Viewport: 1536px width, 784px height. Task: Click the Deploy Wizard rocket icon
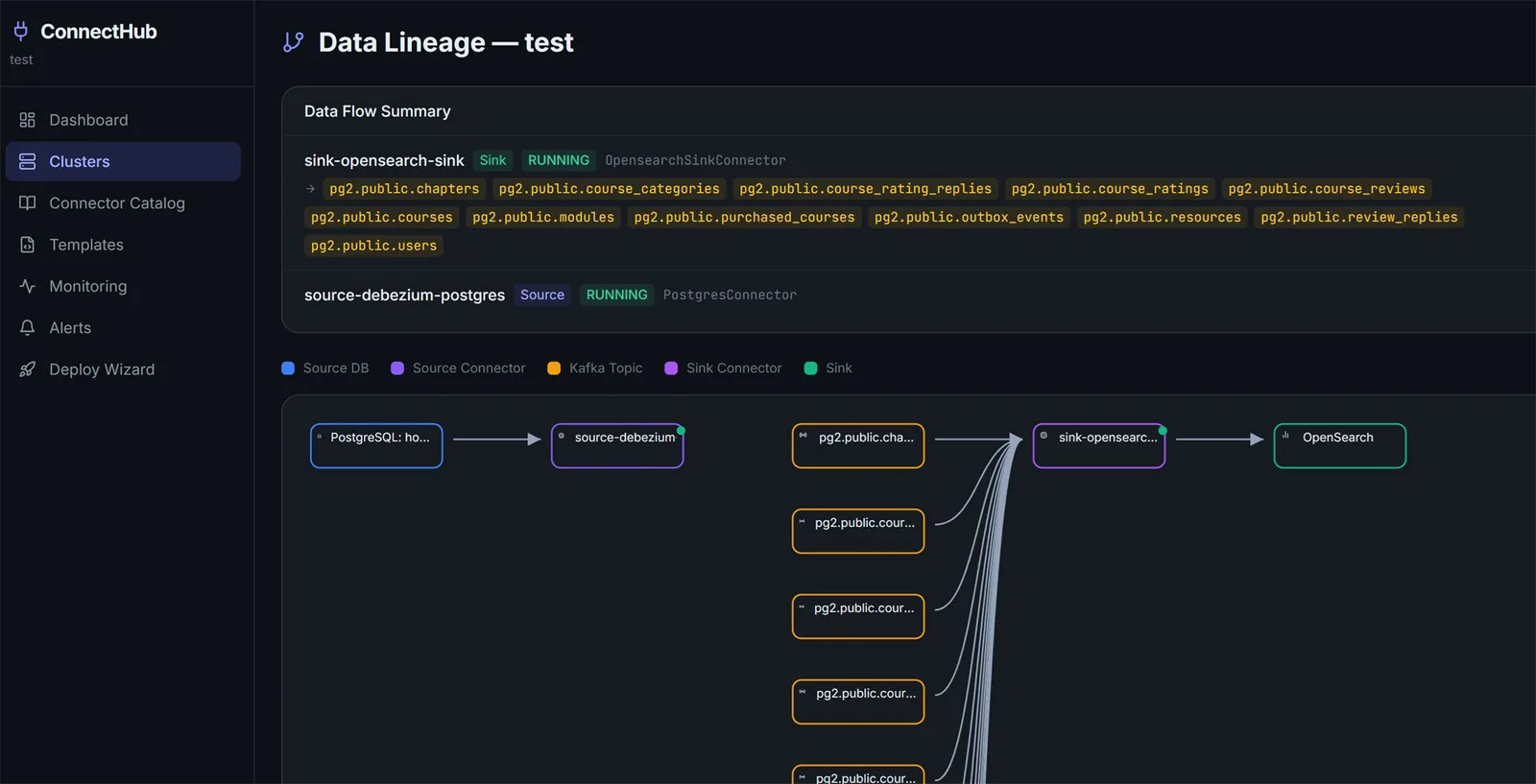[27, 369]
